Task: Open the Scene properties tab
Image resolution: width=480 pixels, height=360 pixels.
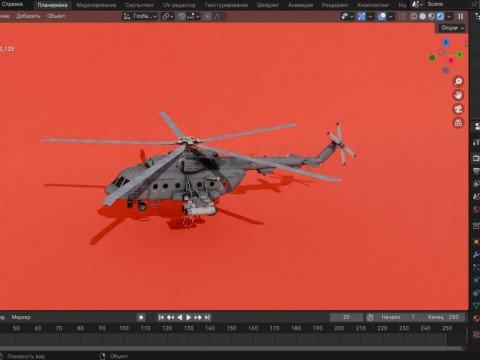Action: point(476,197)
